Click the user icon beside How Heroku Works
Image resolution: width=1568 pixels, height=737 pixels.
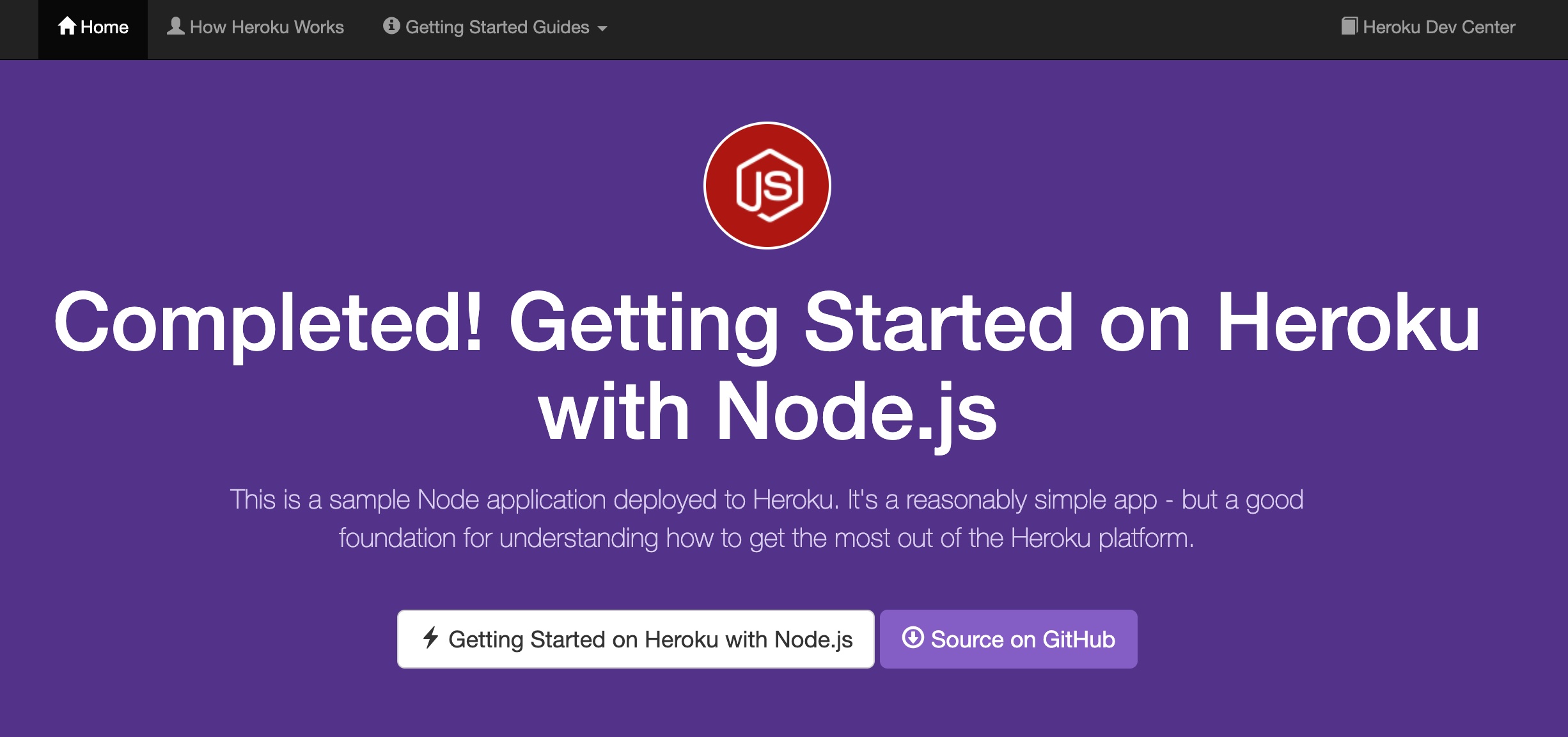[176, 26]
